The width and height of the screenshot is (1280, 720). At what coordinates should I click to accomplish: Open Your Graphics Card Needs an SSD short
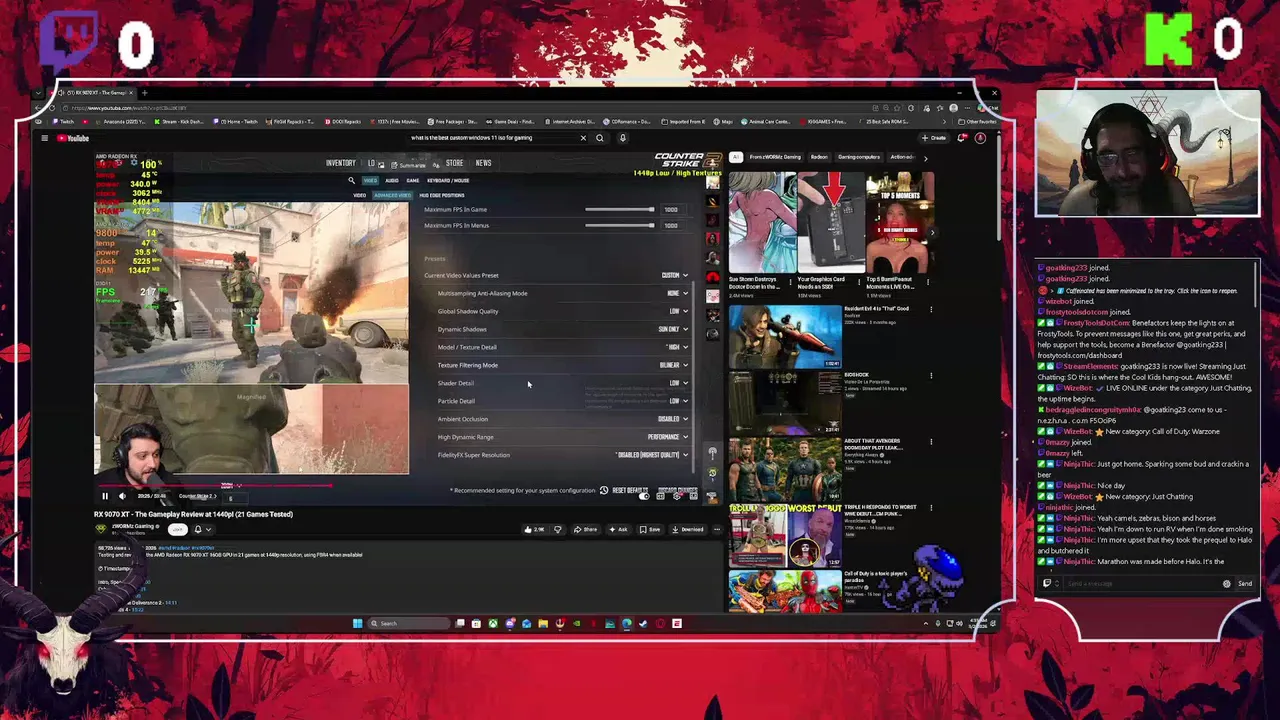(830, 223)
